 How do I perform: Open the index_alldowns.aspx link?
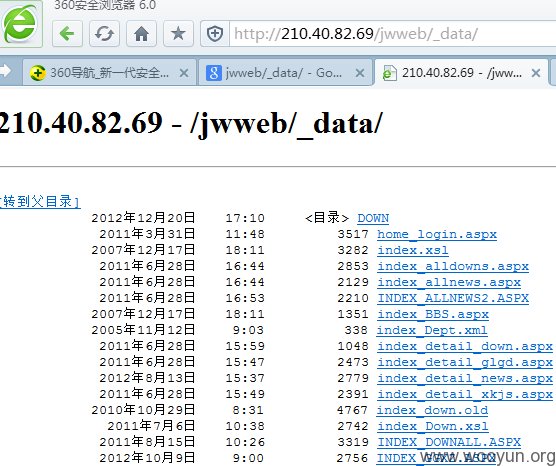pyautogui.click(x=453, y=266)
